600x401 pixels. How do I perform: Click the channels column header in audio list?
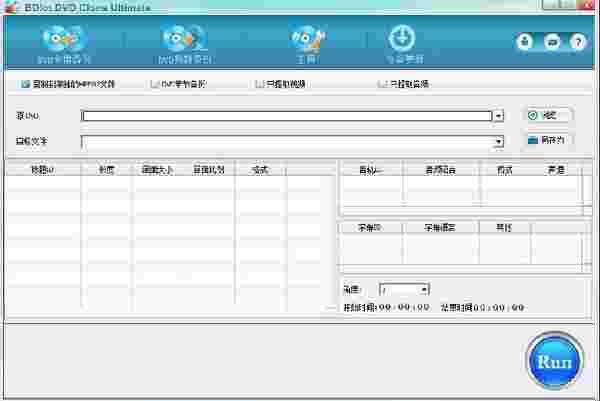coord(556,170)
